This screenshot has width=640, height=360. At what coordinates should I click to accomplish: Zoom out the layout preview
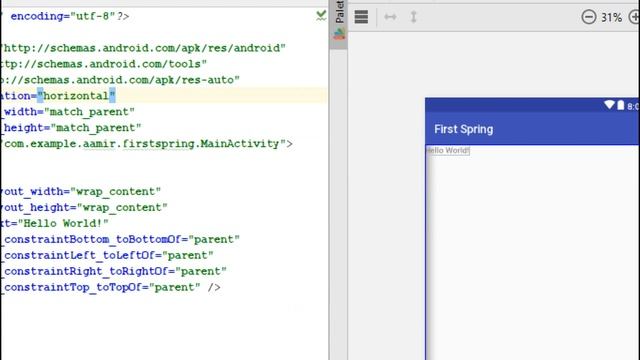[x=589, y=17]
